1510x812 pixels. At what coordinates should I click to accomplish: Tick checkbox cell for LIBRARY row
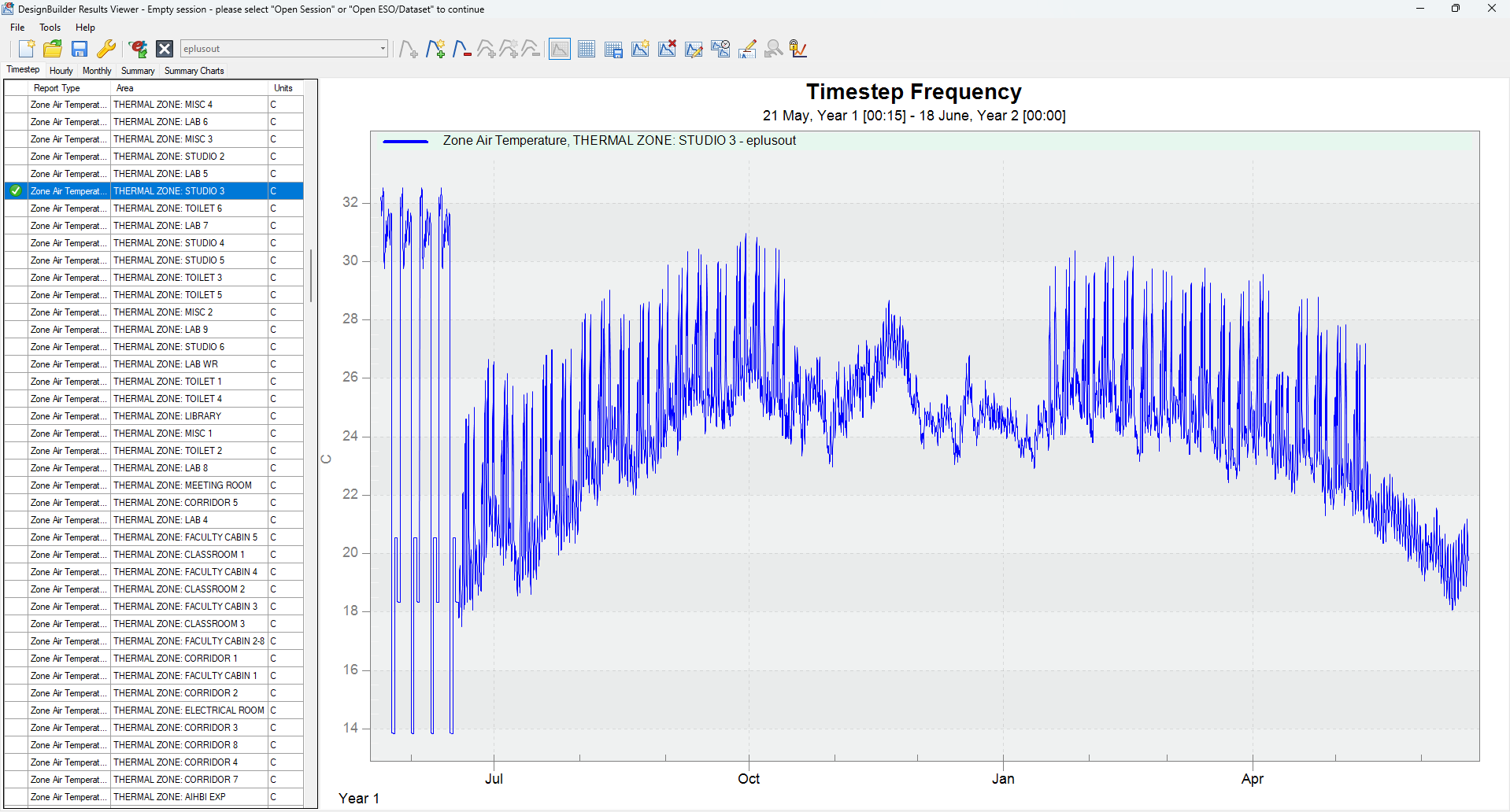point(16,416)
